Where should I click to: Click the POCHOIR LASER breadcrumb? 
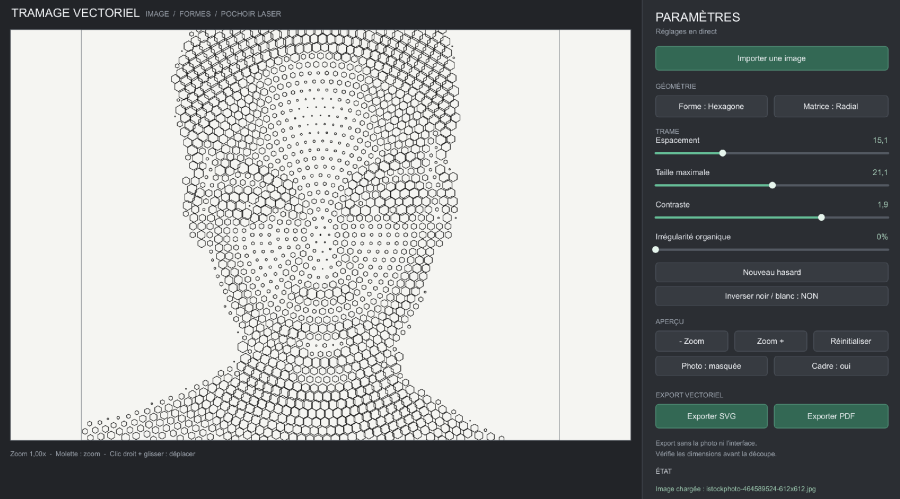251,14
